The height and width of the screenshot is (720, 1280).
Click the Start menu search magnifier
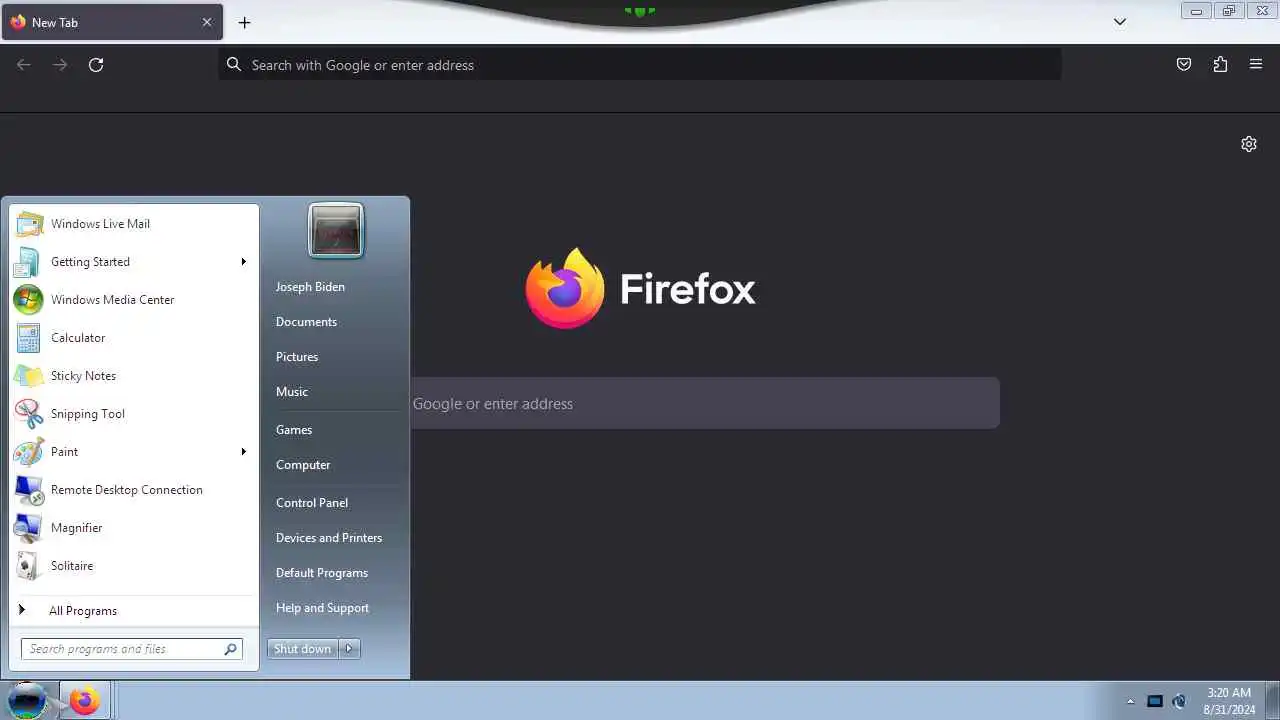231,649
